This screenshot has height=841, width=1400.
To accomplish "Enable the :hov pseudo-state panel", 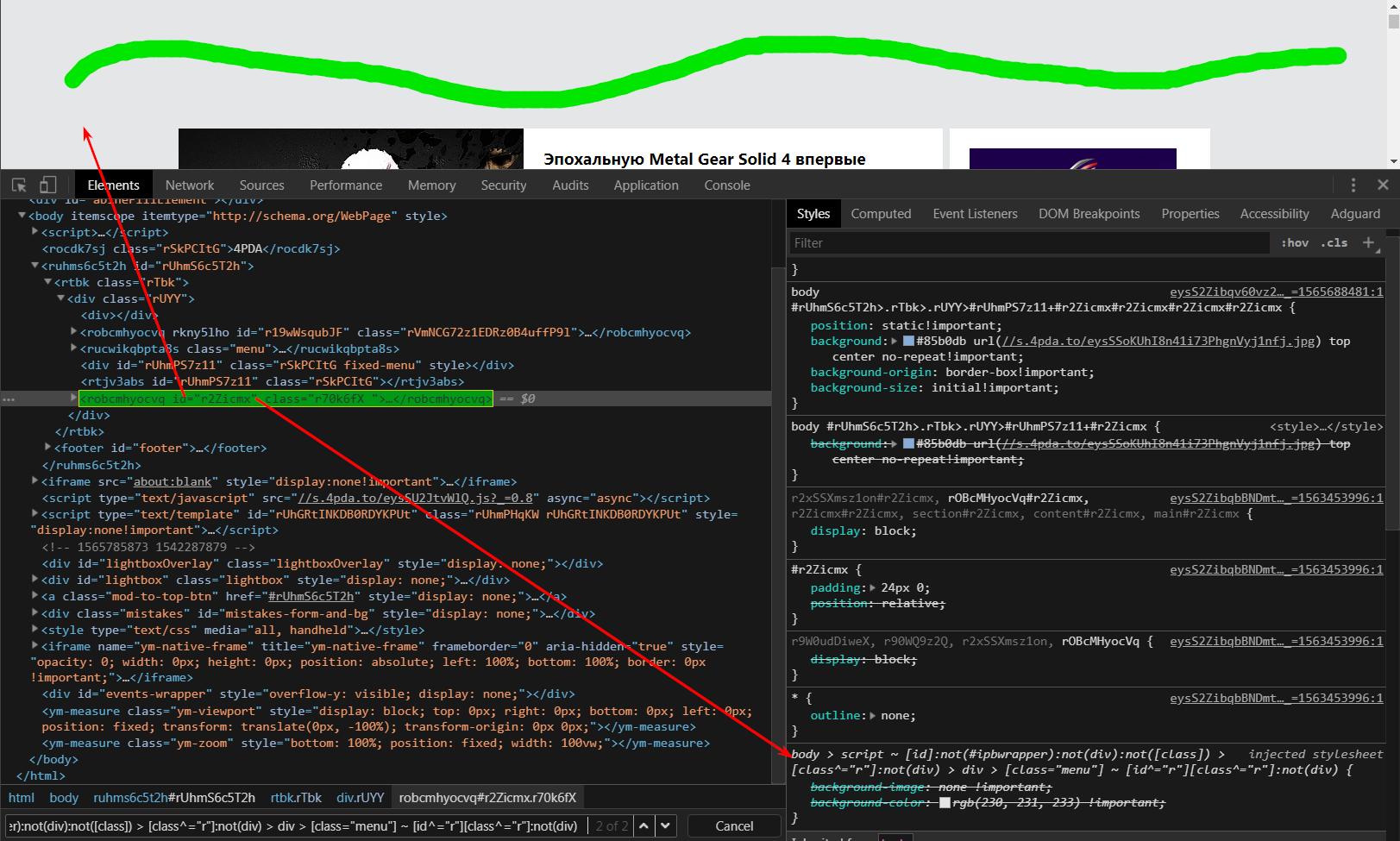I will pos(1295,242).
